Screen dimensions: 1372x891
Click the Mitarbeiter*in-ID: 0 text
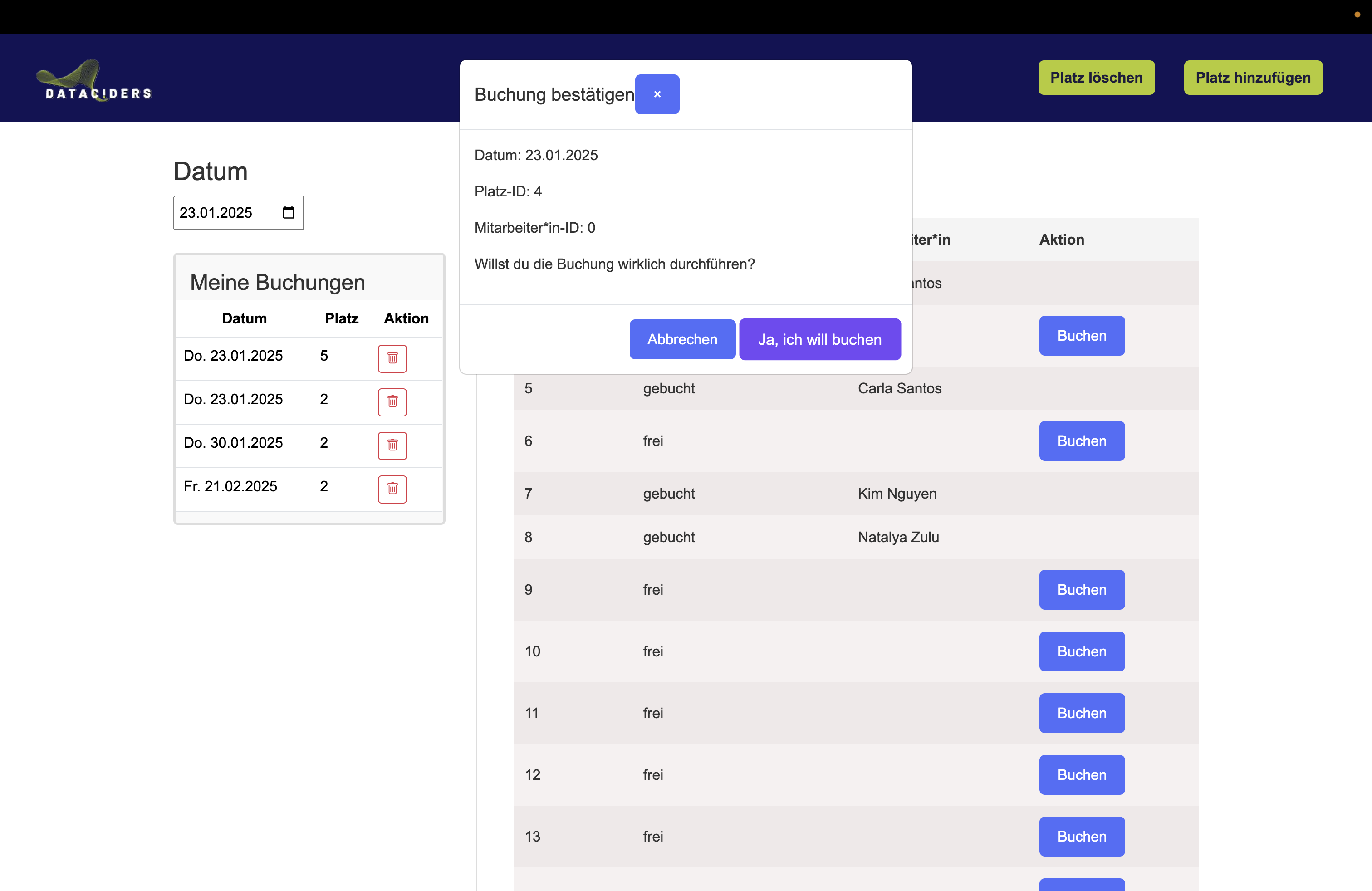(534, 228)
